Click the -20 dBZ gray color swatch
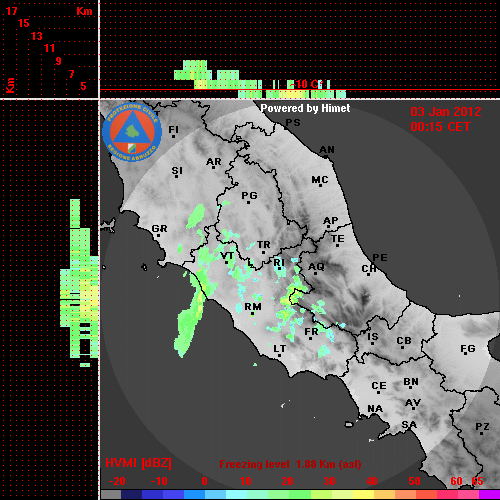 pyautogui.click(x=111, y=495)
